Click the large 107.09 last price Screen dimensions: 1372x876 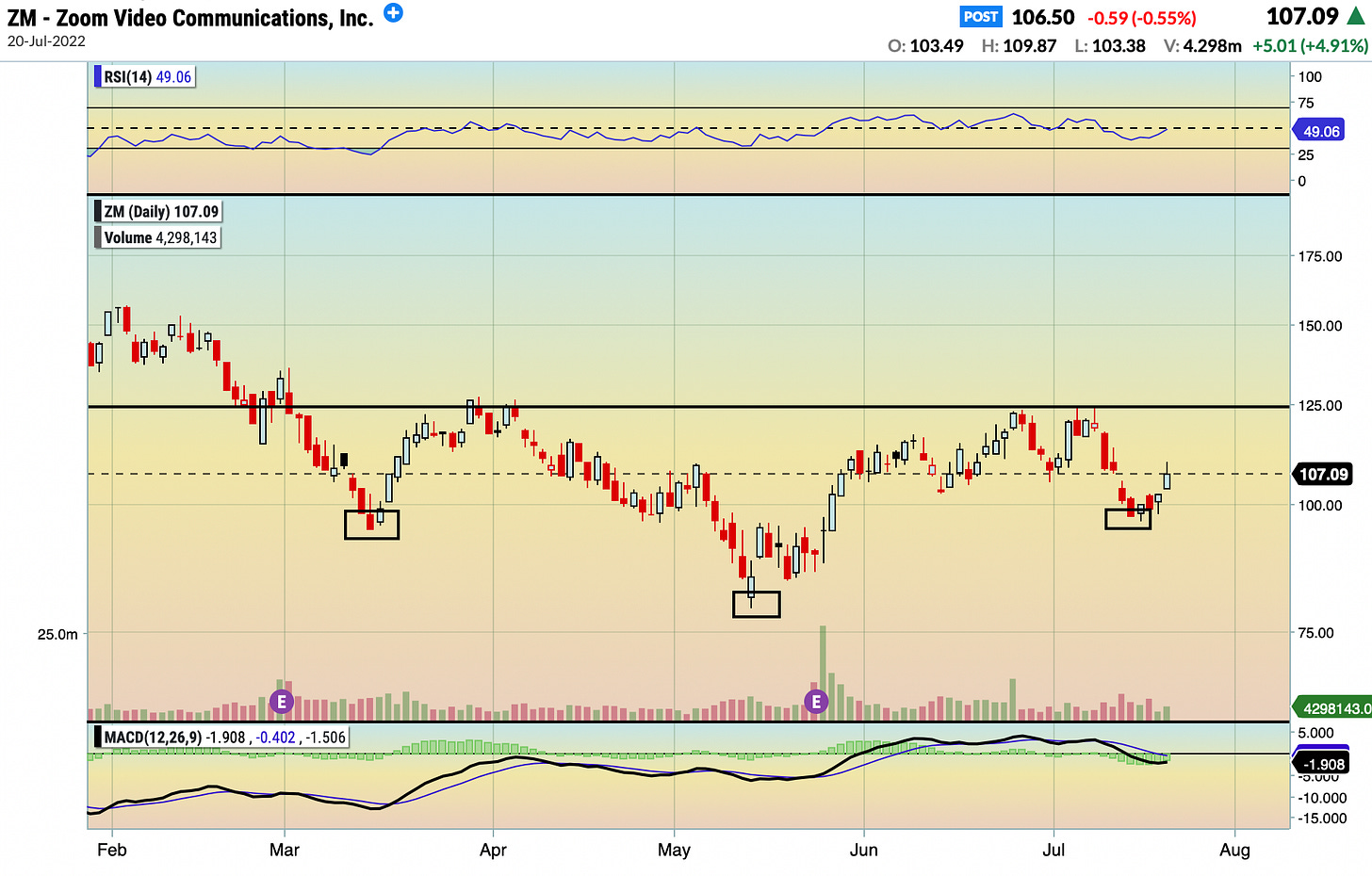tap(1302, 16)
